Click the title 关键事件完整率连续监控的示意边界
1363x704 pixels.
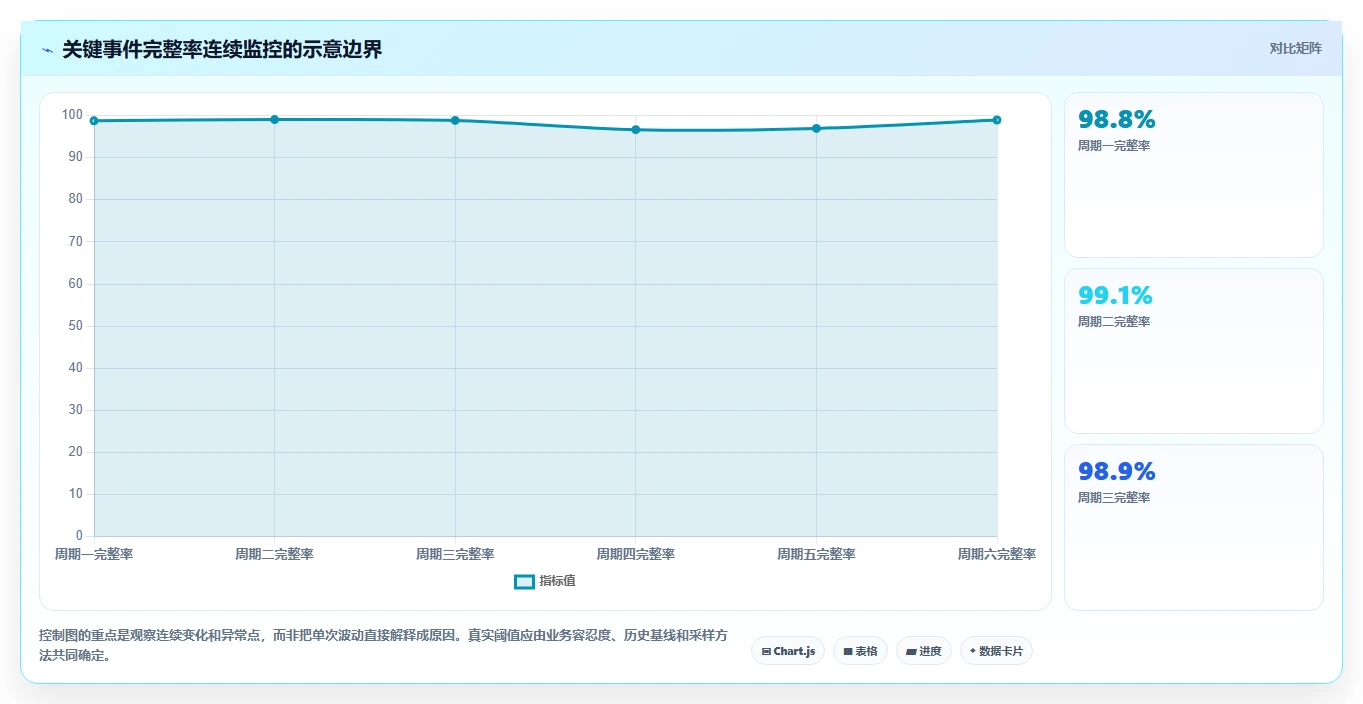(x=222, y=49)
